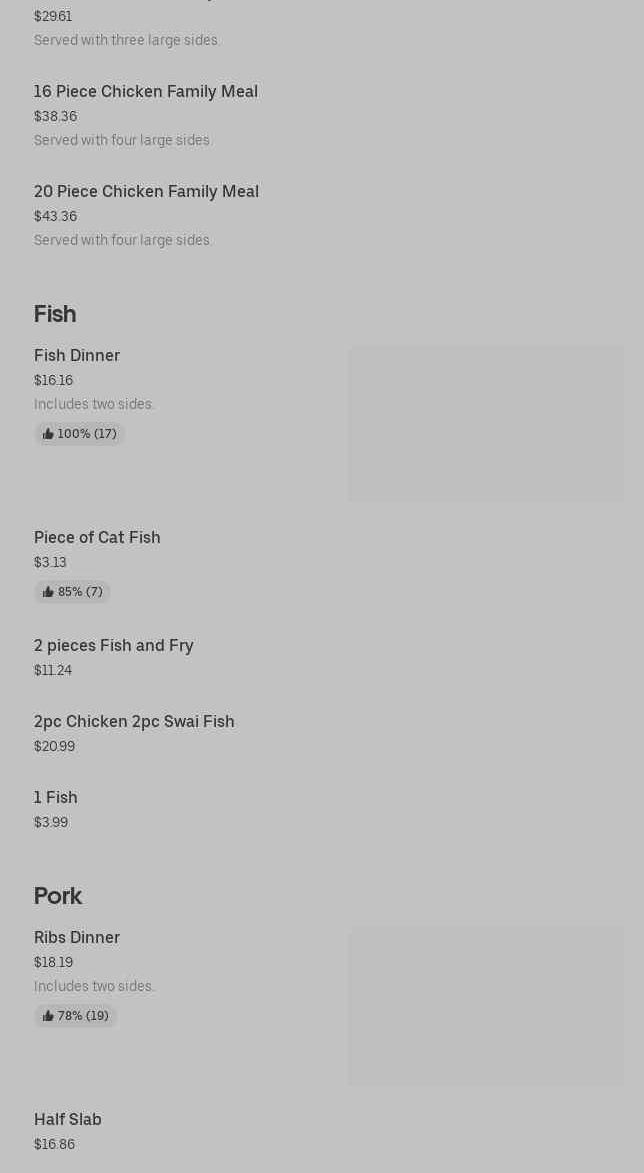
Task: Open the 2 pieces Fish and Fry item
Action: tap(114, 646)
